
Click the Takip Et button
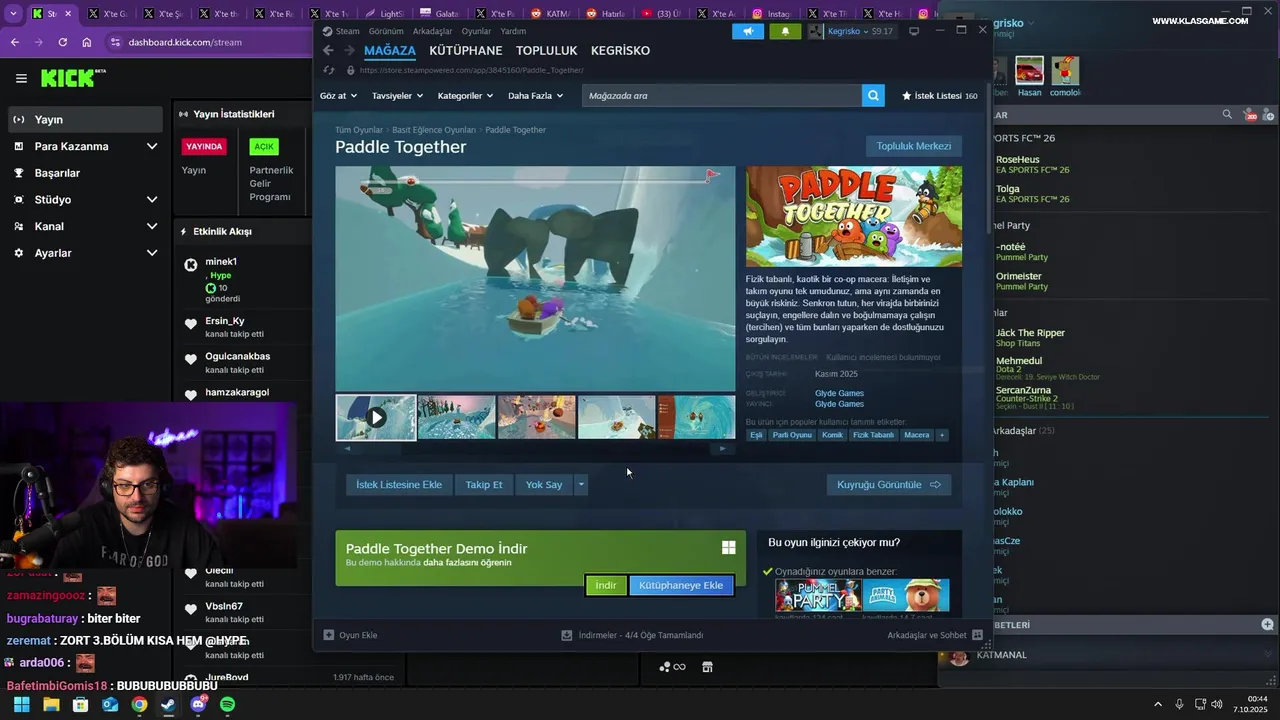[484, 485]
